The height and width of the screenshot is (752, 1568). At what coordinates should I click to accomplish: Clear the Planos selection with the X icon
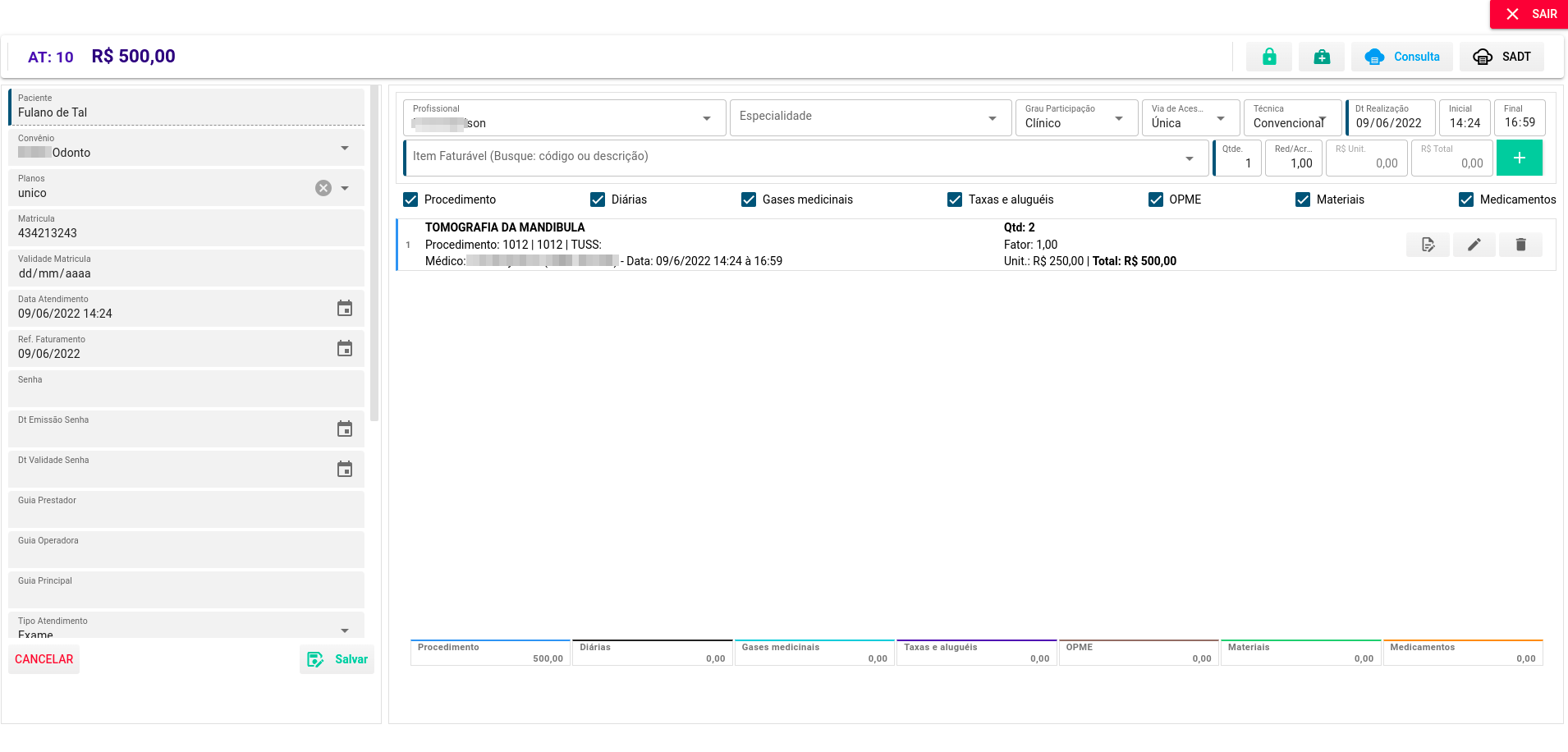(323, 188)
